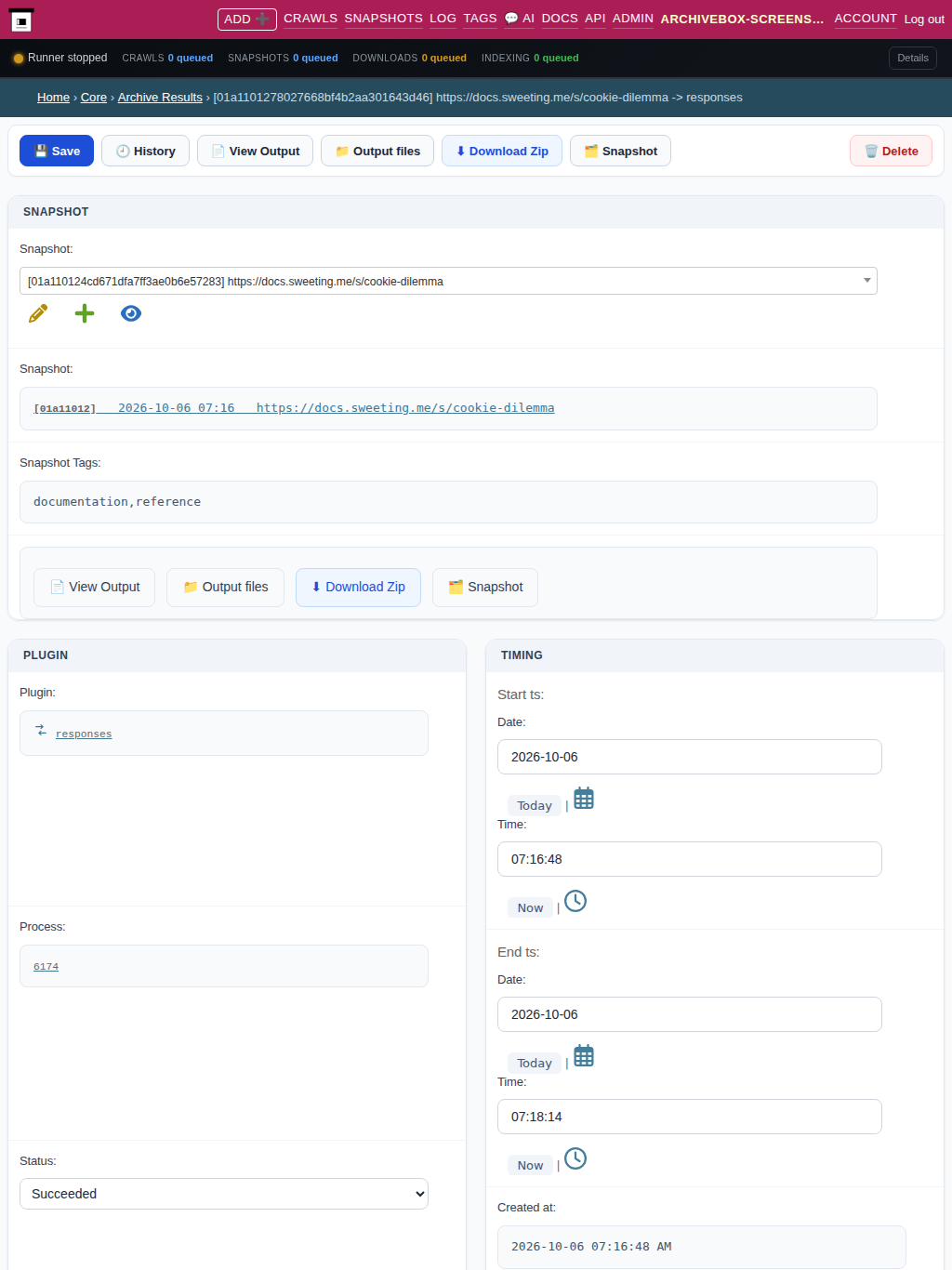Click Output files in top toolbar

[x=377, y=151]
